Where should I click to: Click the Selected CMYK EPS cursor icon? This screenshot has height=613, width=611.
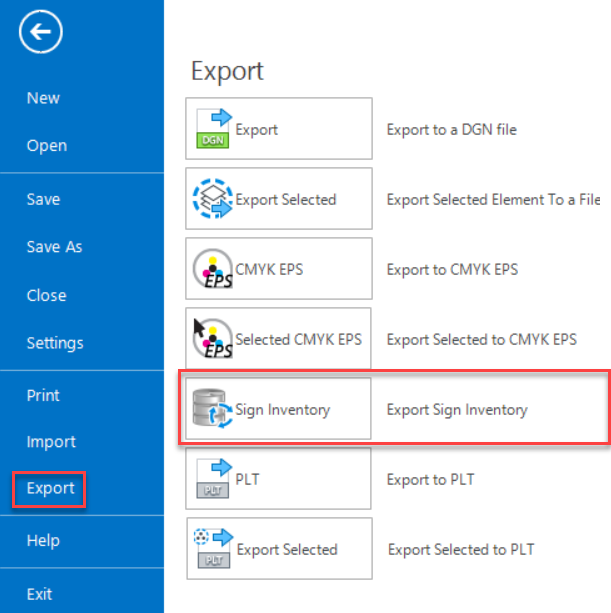(x=213, y=339)
